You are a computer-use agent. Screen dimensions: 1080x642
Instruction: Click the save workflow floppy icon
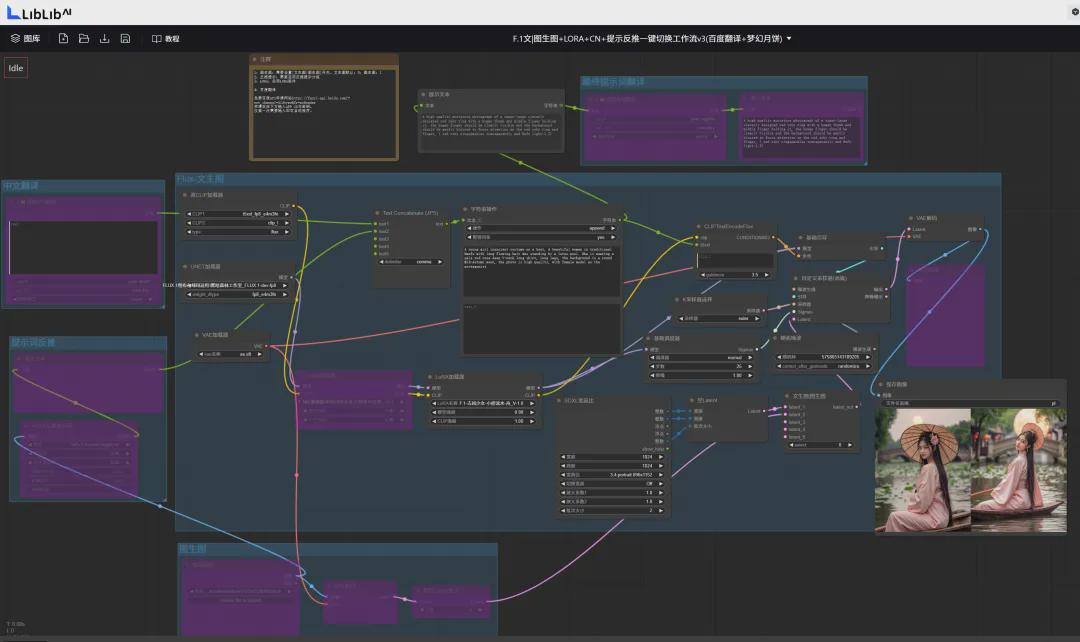click(x=125, y=38)
